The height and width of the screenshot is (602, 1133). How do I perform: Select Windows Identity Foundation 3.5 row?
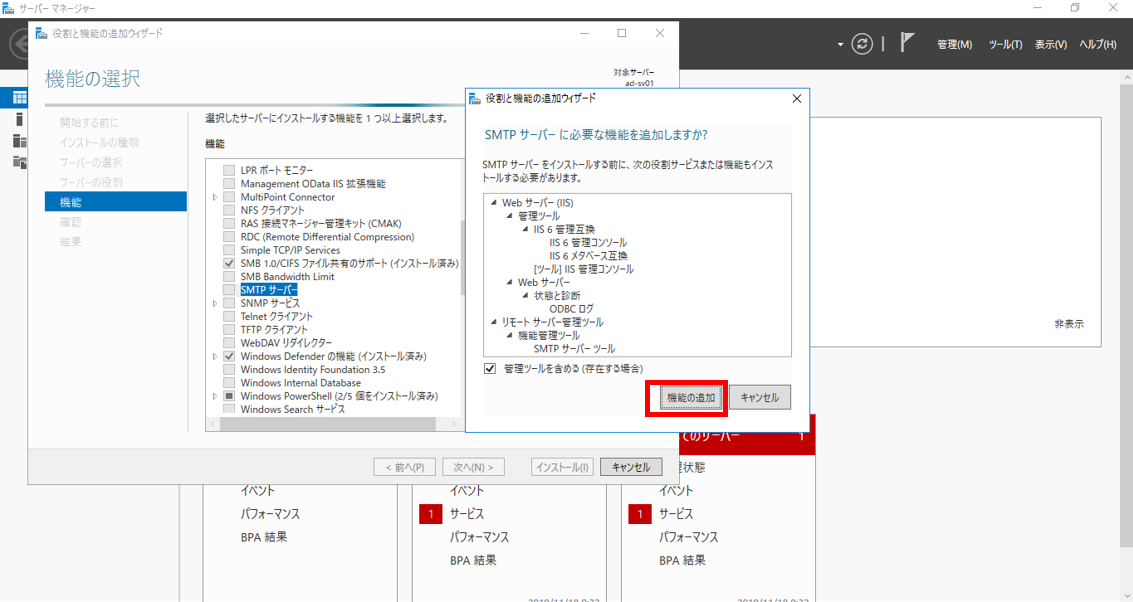point(313,369)
